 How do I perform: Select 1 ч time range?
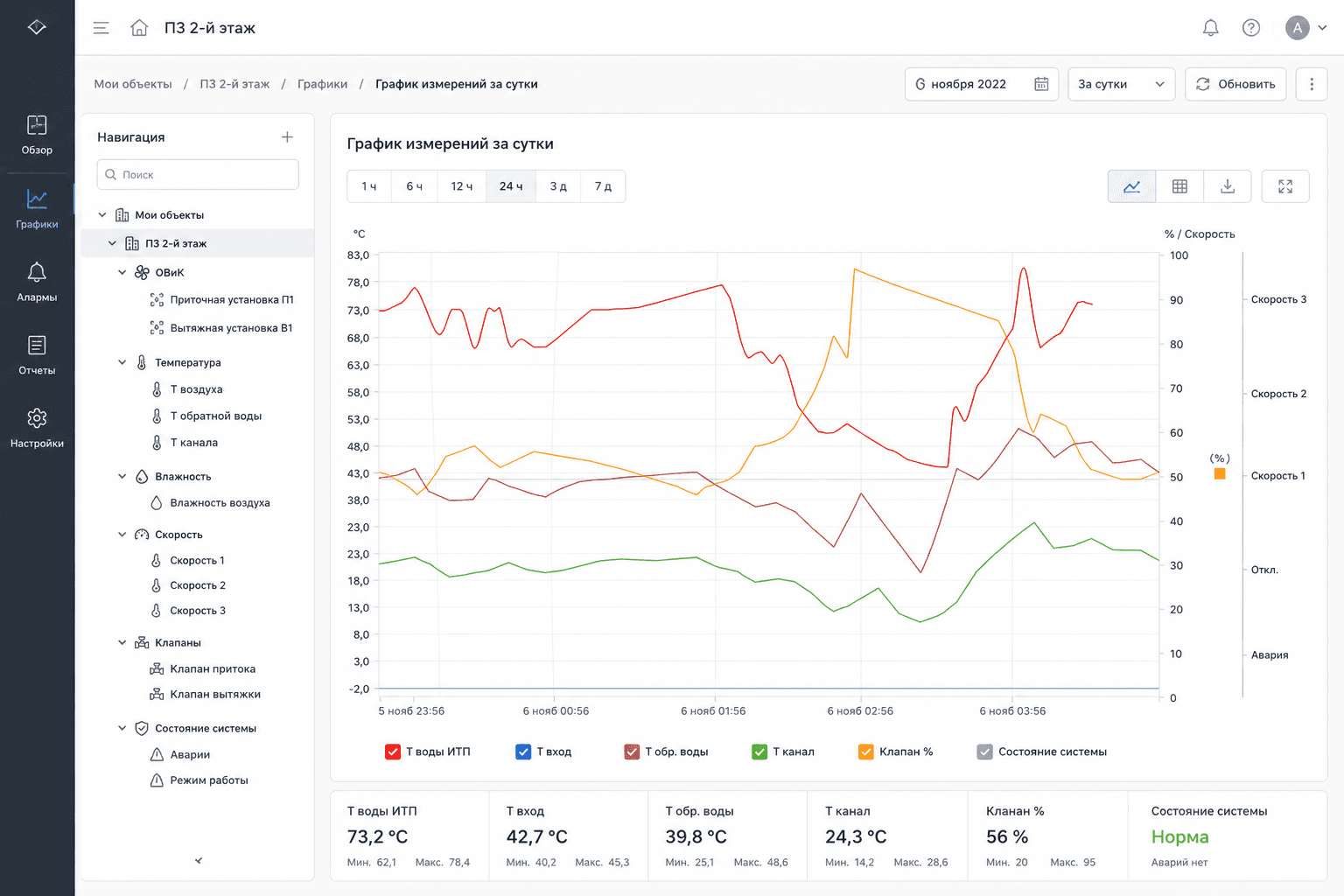click(x=369, y=186)
